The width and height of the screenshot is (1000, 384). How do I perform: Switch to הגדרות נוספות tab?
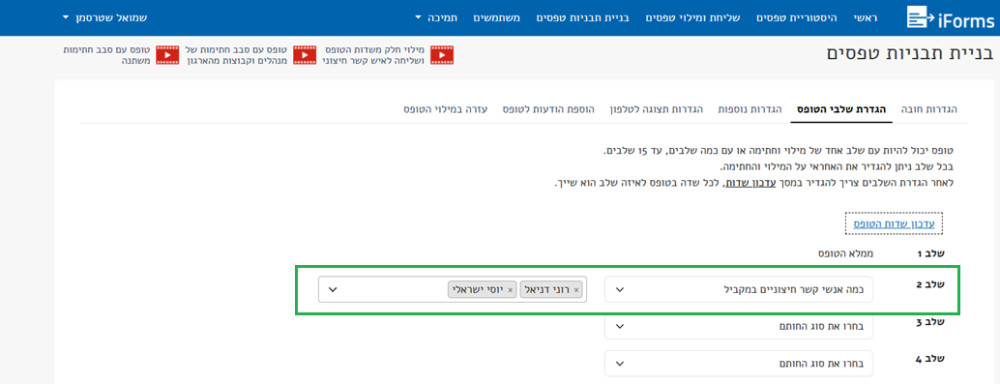[x=749, y=110]
